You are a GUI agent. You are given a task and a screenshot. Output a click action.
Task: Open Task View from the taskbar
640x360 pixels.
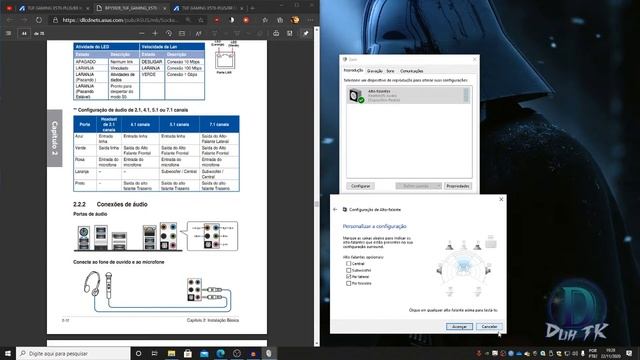(x=154, y=353)
